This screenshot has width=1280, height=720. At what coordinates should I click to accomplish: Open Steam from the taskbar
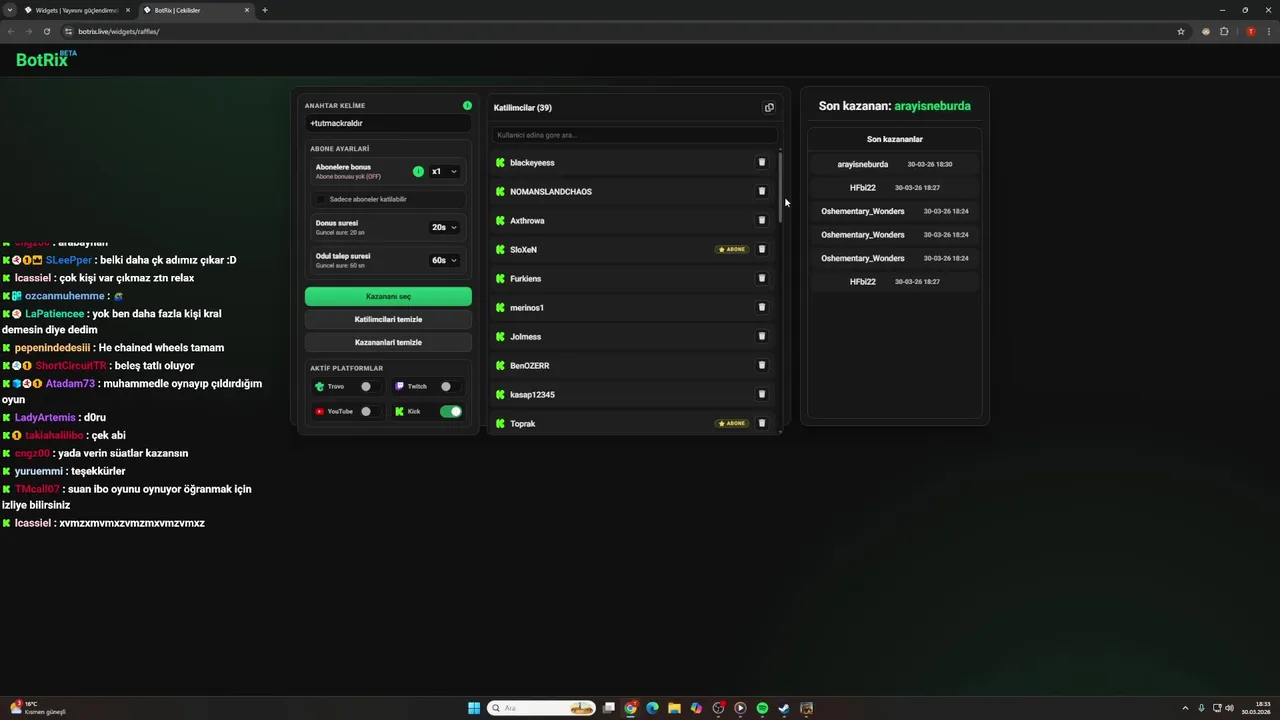pos(784,708)
